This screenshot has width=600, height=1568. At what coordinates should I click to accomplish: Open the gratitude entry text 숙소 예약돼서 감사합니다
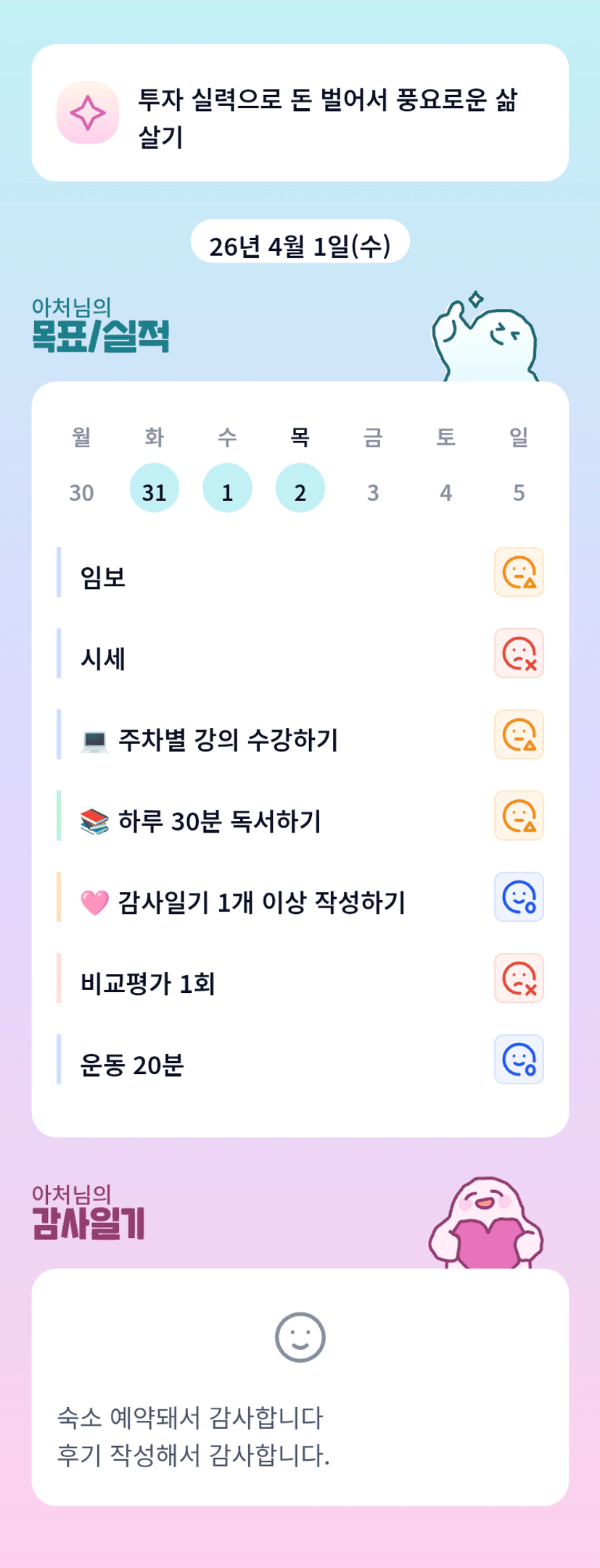191,1417
